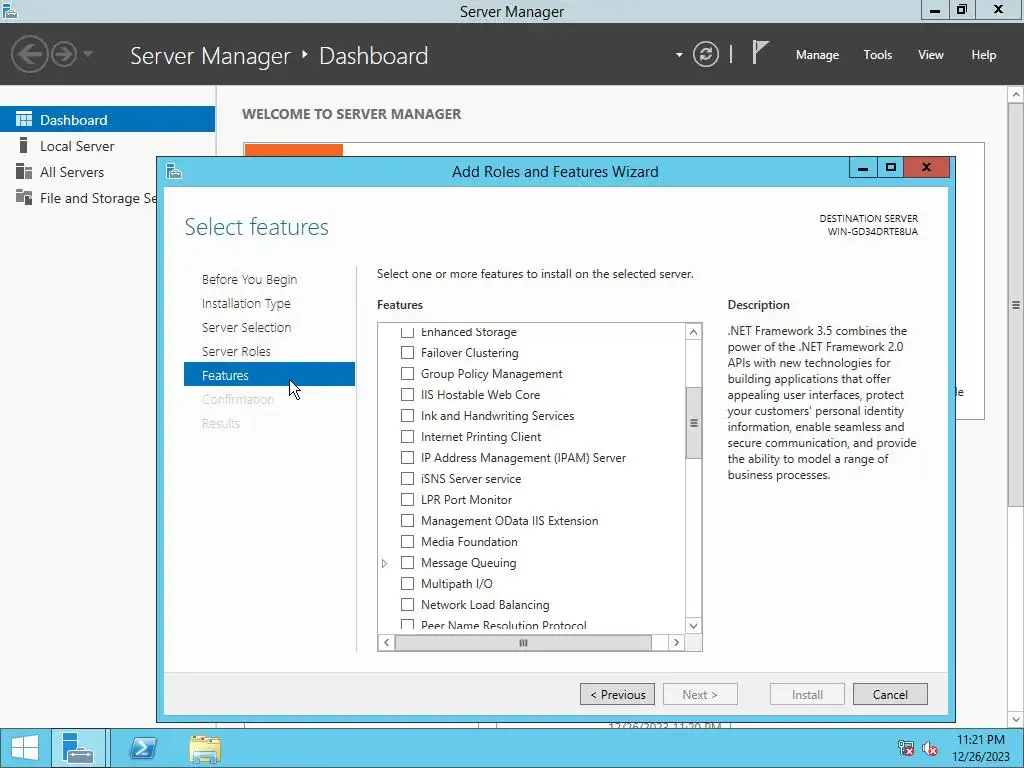Image resolution: width=1024 pixels, height=768 pixels.
Task: Go to Server Selection step
Action: pos(246,327)
